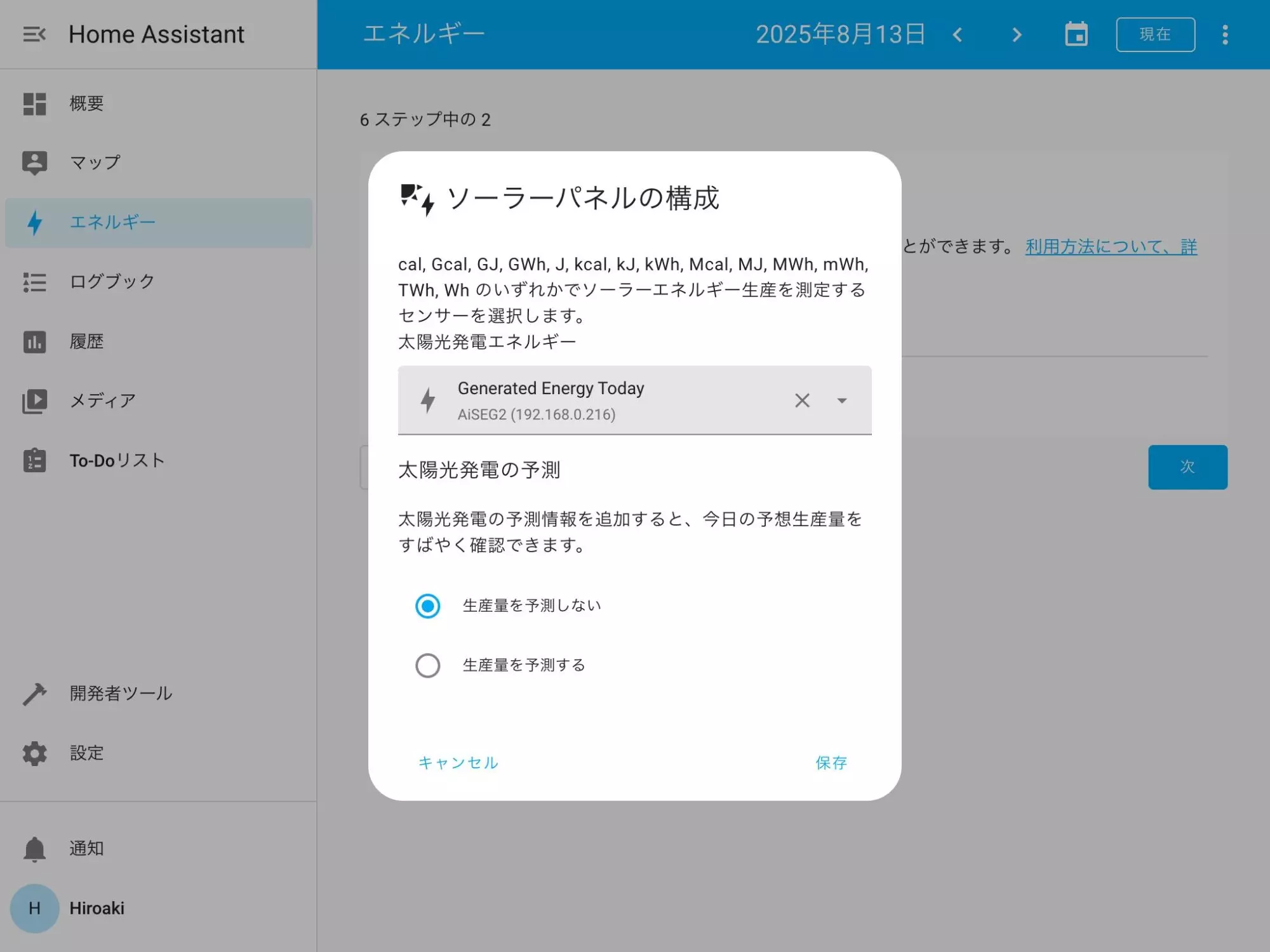
Task: Open the calendar date picker icon
Action: pos(1076,34)
